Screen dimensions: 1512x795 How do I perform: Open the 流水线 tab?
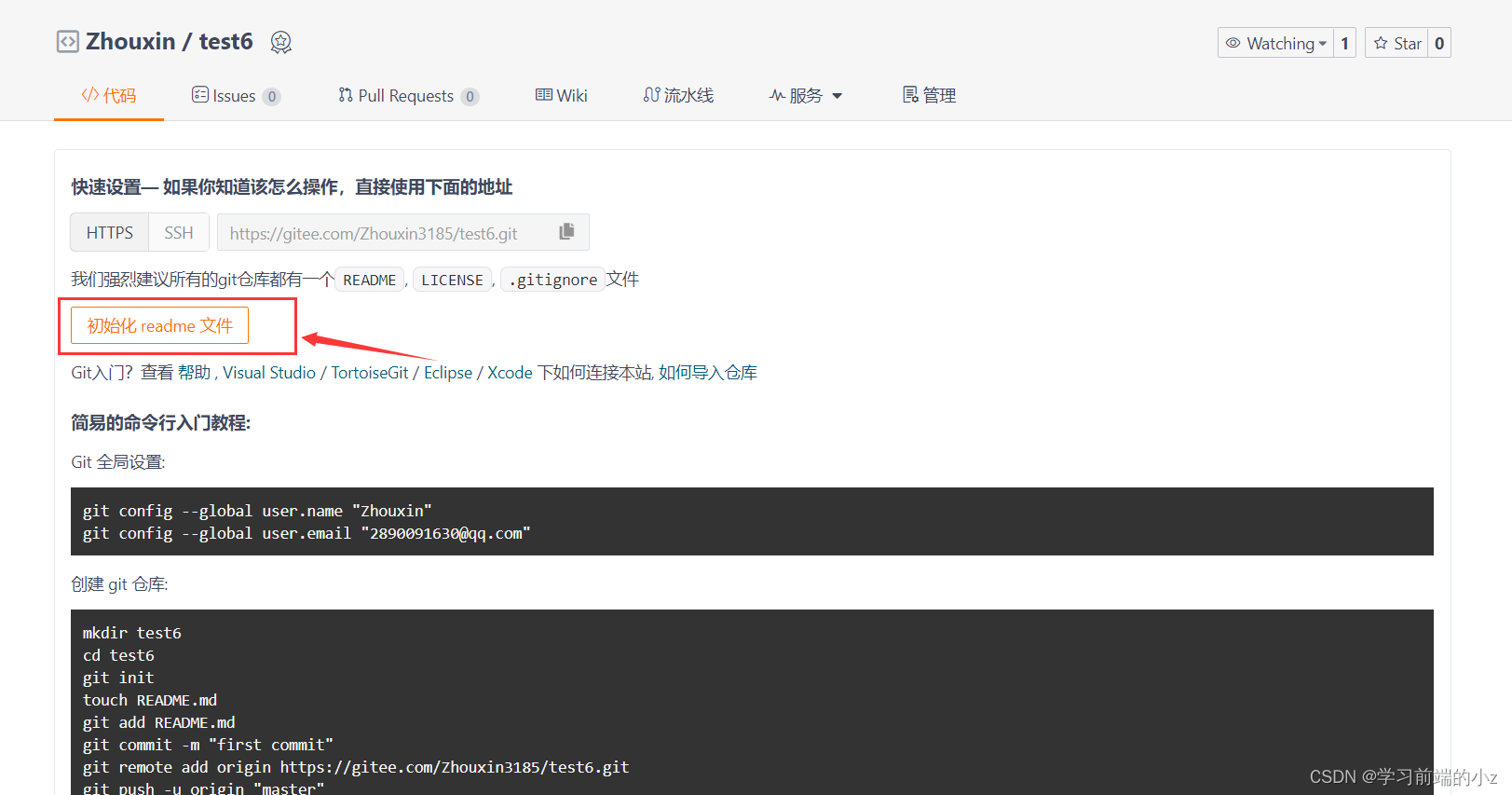pyautogui.click(x=678, y=95)
